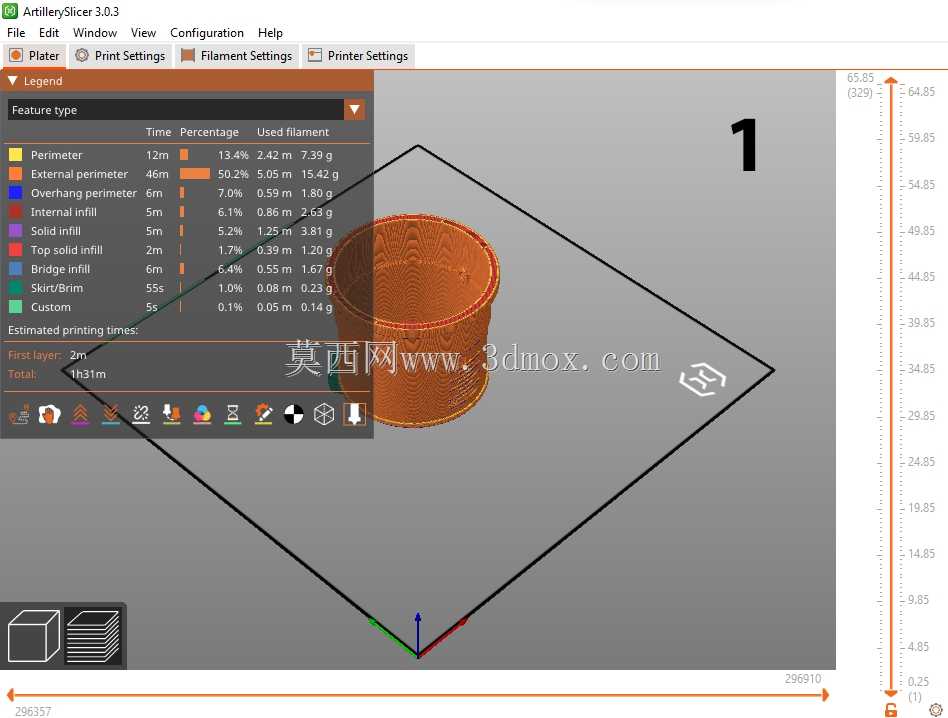Click Overhang perimeter blue swatch

(x=16, y=193)
